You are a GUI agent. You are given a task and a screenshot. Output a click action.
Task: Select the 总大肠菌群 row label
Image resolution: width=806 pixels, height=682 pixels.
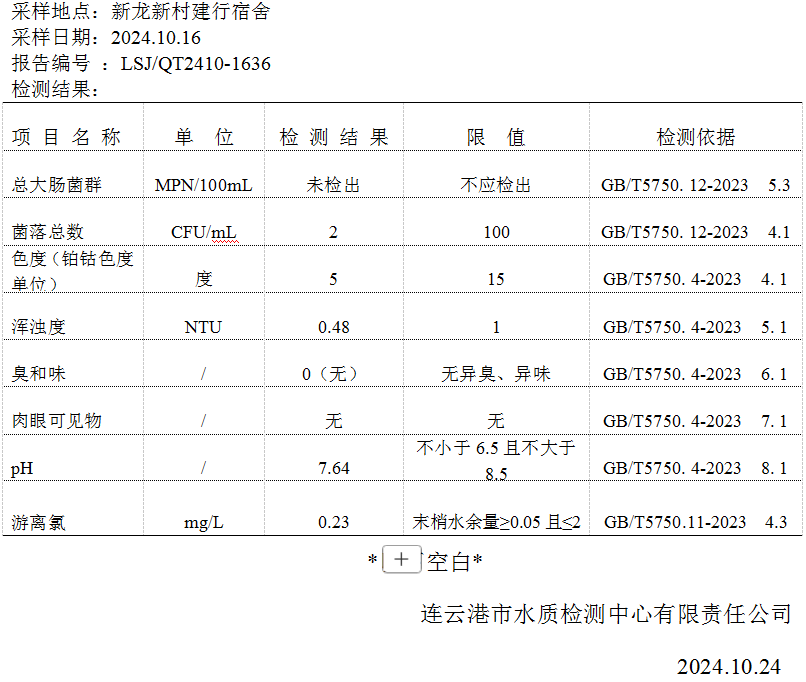click(56, 185)
